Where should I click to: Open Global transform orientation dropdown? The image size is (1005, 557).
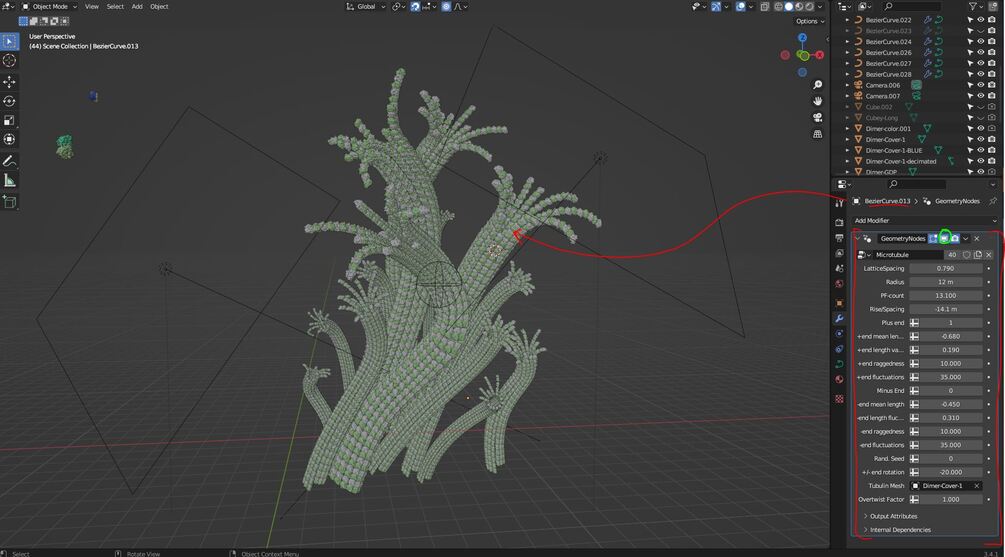tap(365, 6)
